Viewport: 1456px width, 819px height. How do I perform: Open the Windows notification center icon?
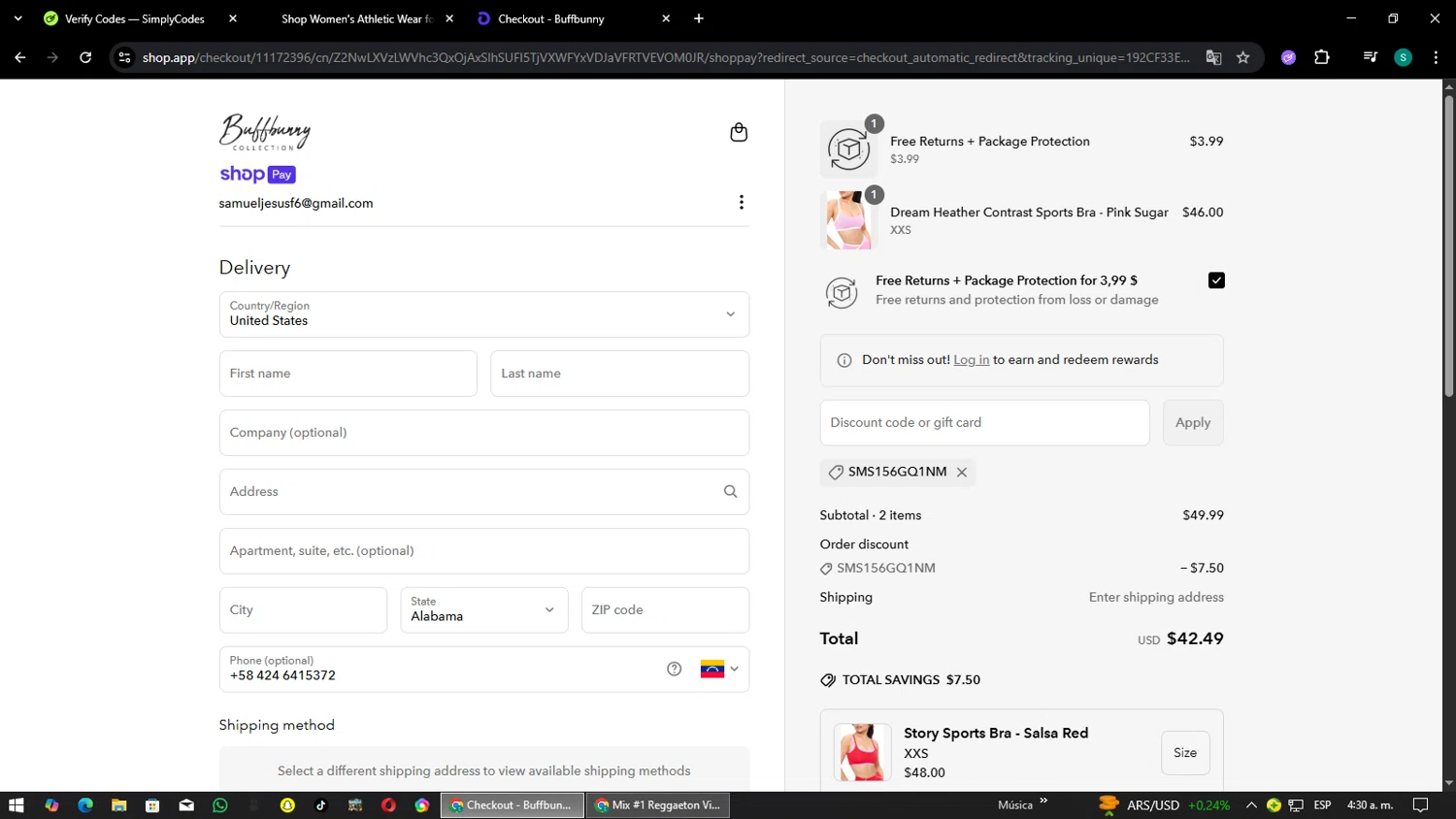1420,805
